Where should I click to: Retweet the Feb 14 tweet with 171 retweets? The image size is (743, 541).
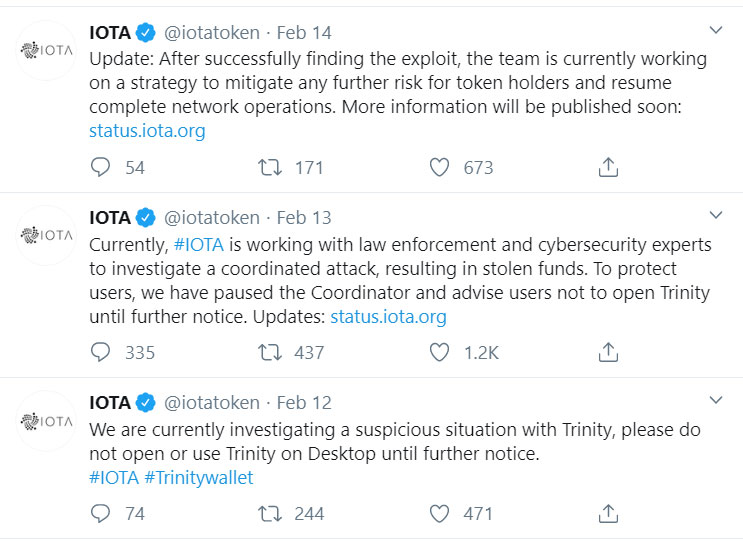(270, 168)
